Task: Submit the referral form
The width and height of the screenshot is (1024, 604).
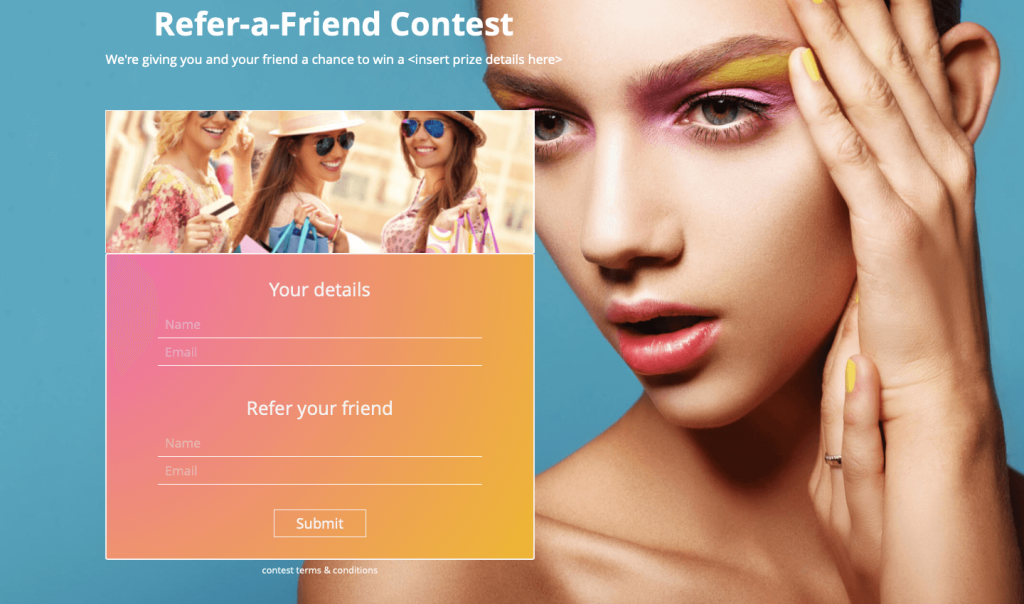Action: point(319,523)
